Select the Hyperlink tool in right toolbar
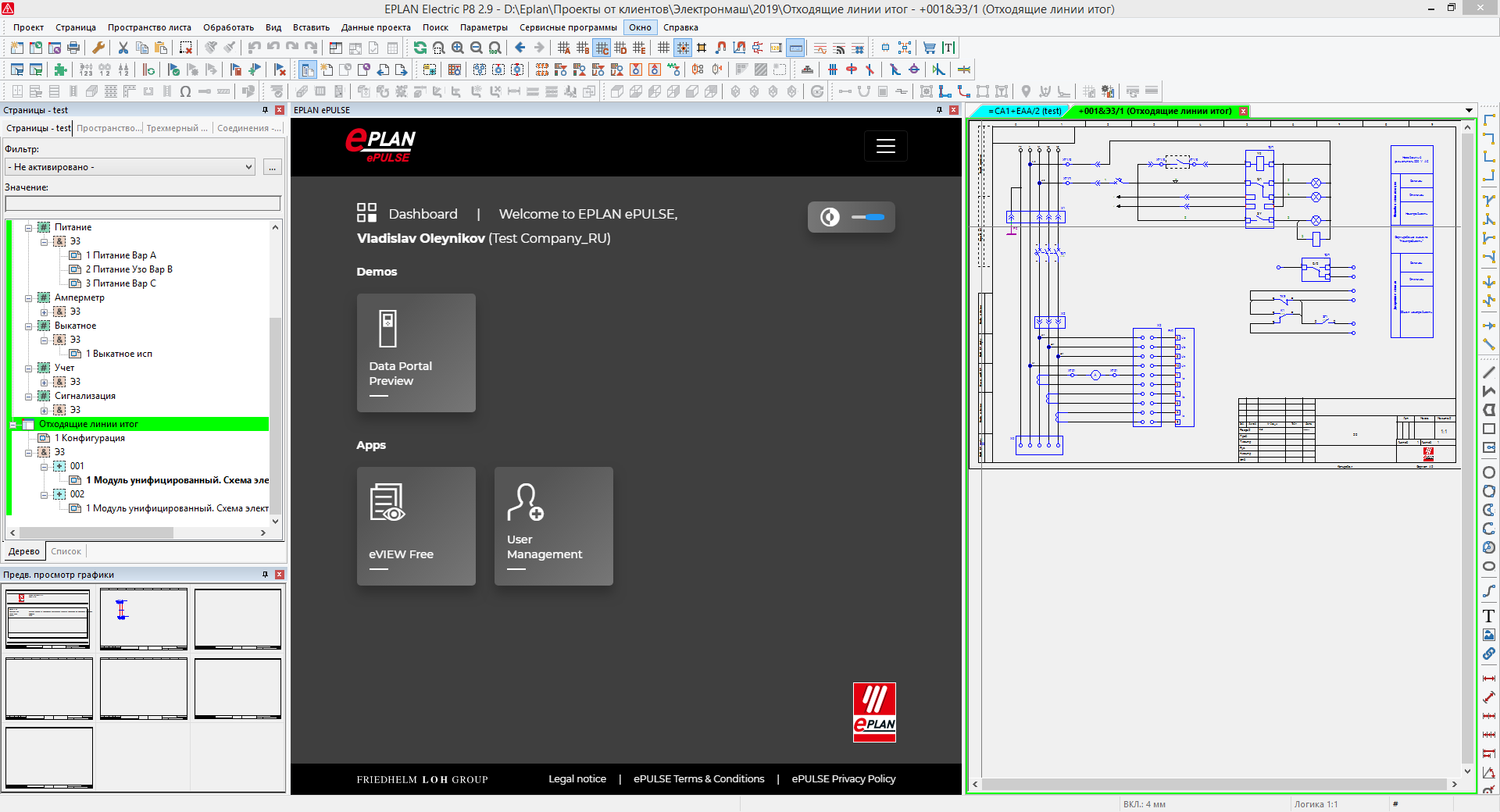1500x812 pixels. click(x=1489, y=654)
